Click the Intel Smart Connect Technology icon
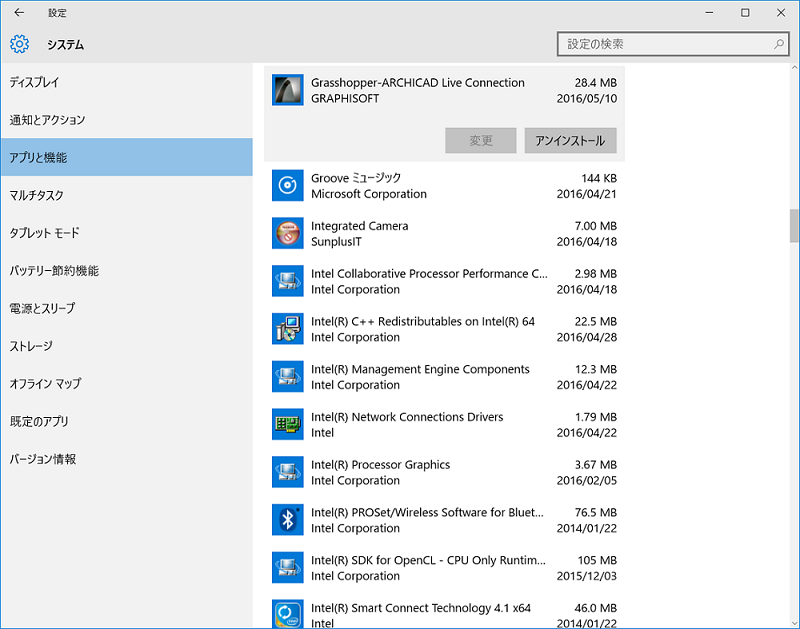Screen dimensions: 800x629 (288, 613)
